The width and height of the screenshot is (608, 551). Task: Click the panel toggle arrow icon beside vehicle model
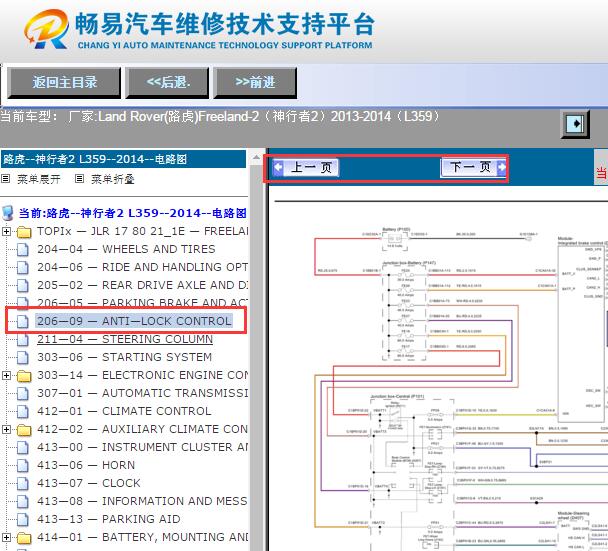coord(575,124)
